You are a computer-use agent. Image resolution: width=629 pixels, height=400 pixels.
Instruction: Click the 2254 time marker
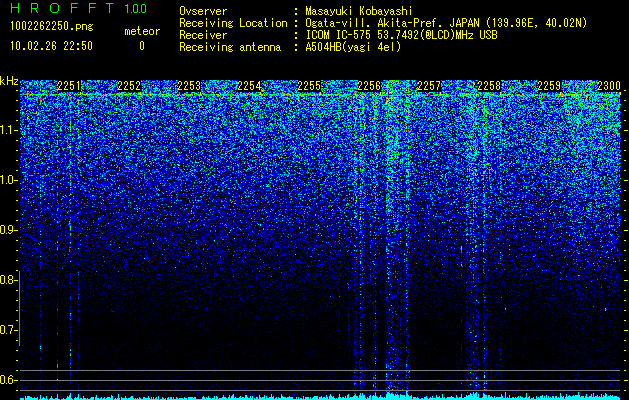click(x=249, y=86)
